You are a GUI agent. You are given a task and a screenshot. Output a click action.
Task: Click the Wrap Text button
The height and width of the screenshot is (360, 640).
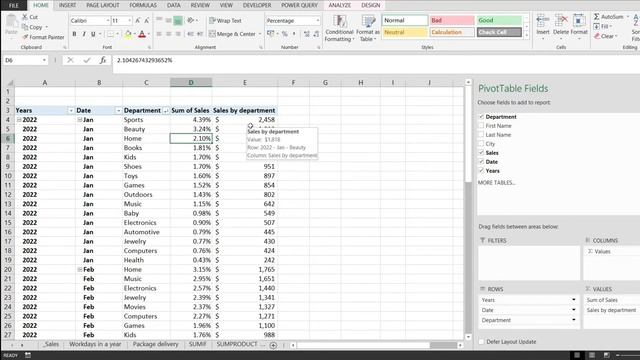225,20
